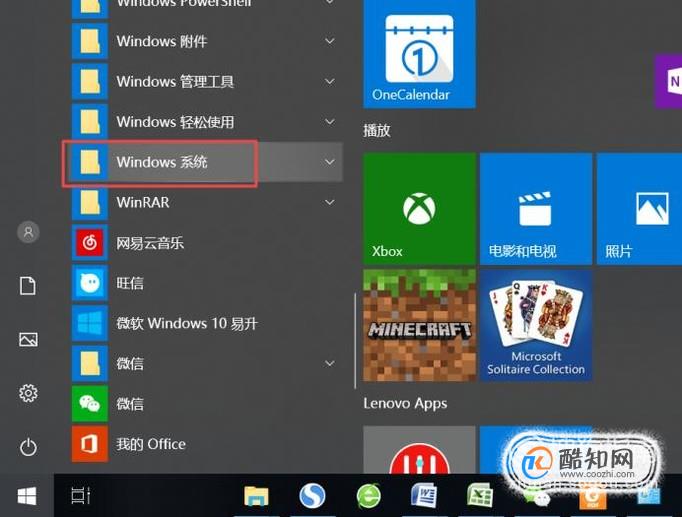Open File Explorer on the taskbar

point(256,496)
